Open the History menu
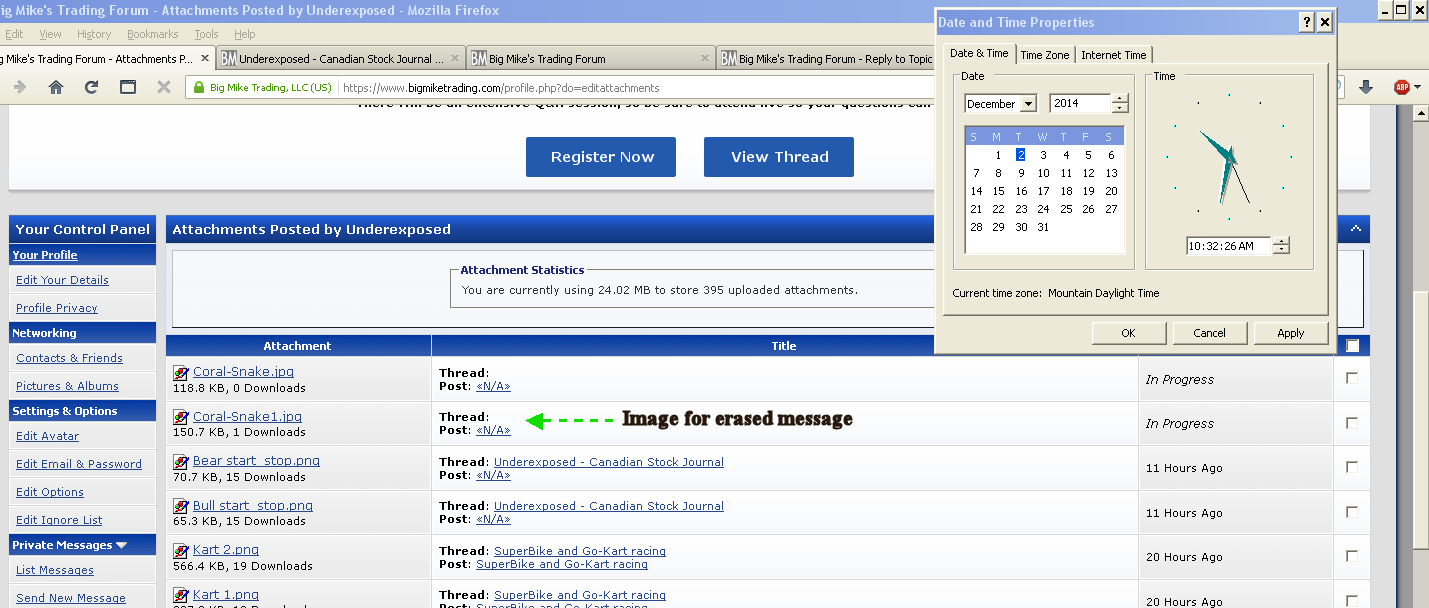The height and width of the screenshot is (608, 1429). tap(94, 34)
